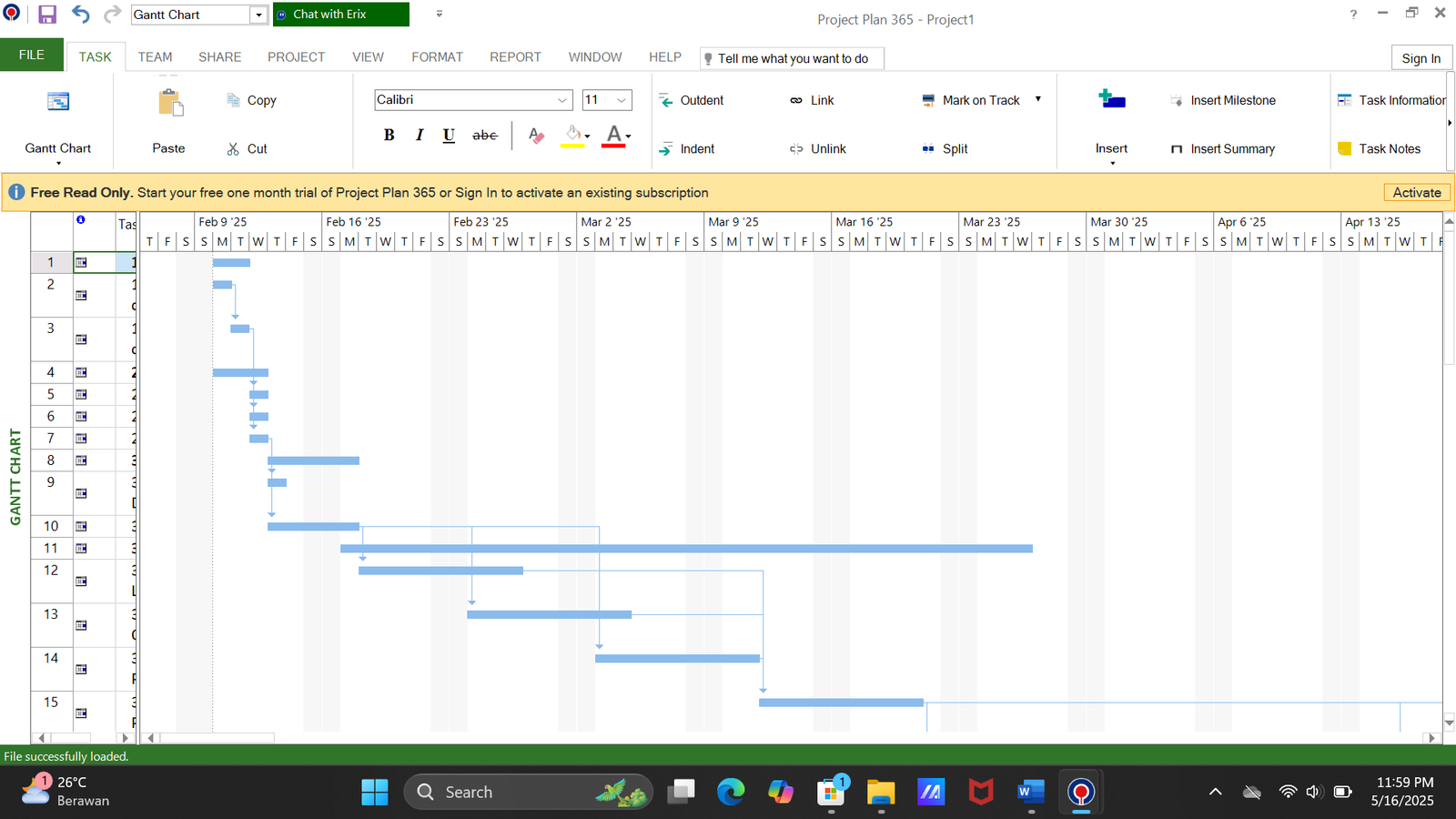
Task: Click the Sign In button
Action: [x=1421, y=58]
